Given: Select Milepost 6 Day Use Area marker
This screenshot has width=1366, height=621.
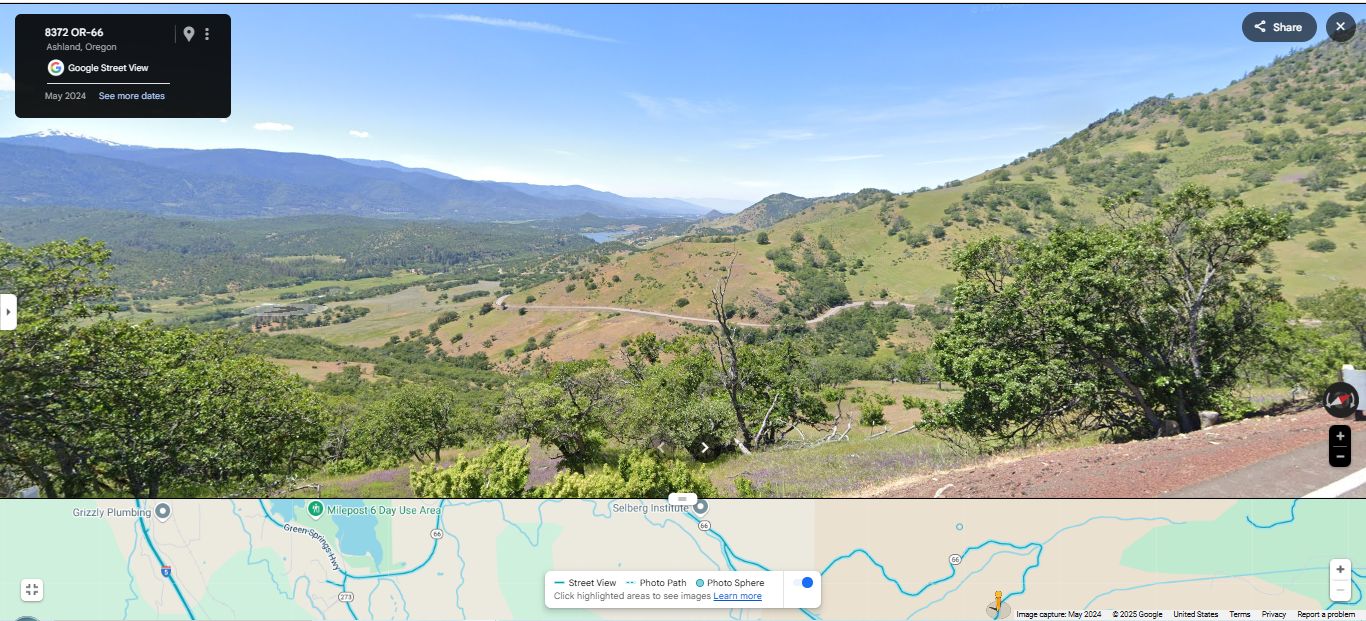Looking at the screenshot, I should point(316,510).
